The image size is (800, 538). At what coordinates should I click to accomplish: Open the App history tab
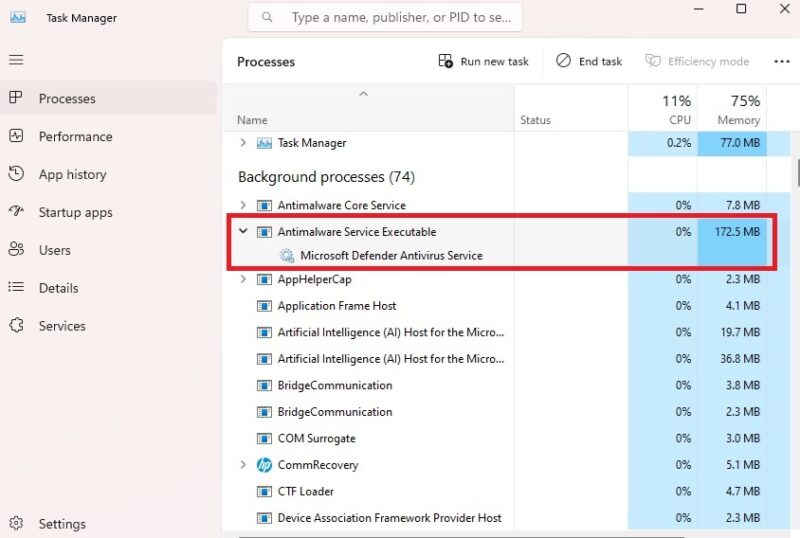coord(72,175)
